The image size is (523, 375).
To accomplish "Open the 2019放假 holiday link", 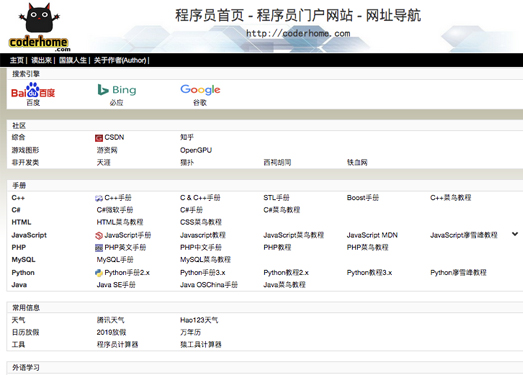I will [x=111, y=332].
